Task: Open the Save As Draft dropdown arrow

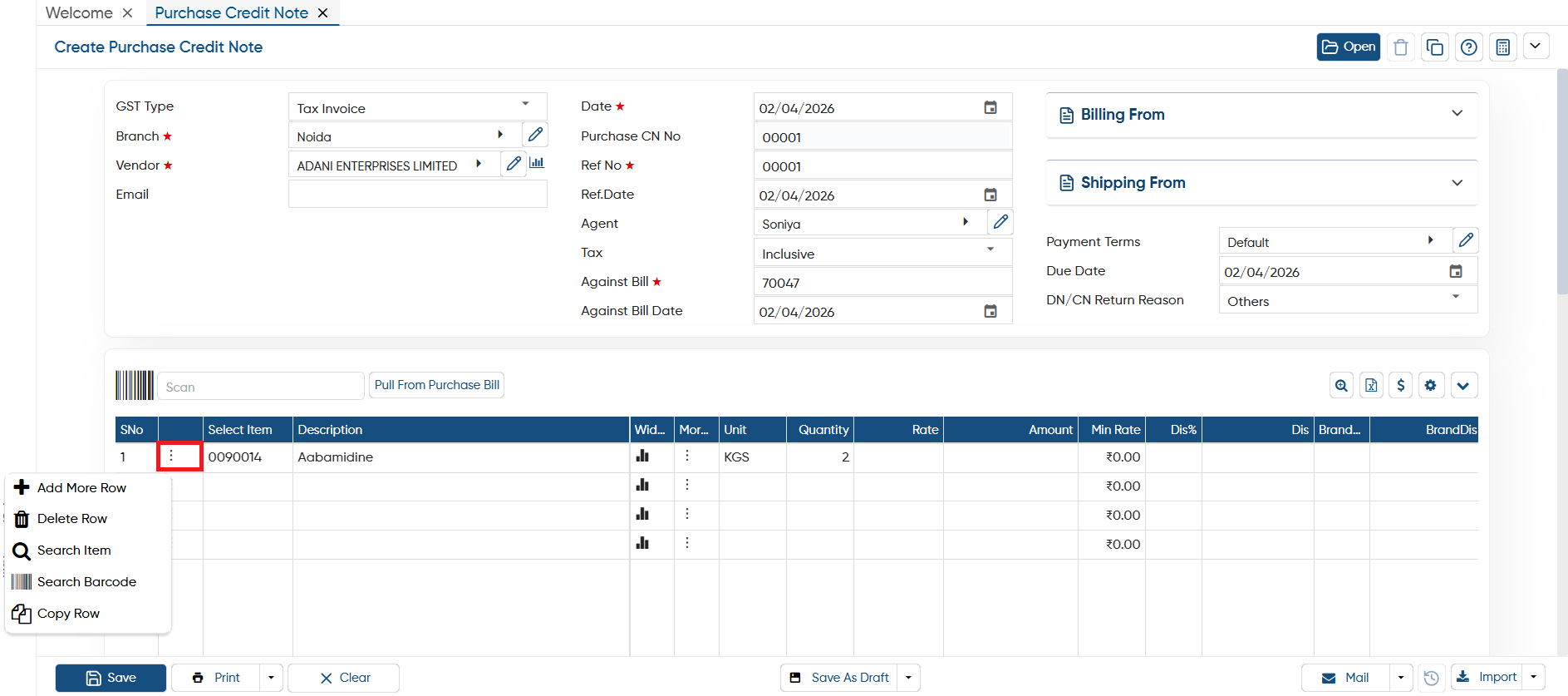Action: pyautogui.click(x=908, y=678)
